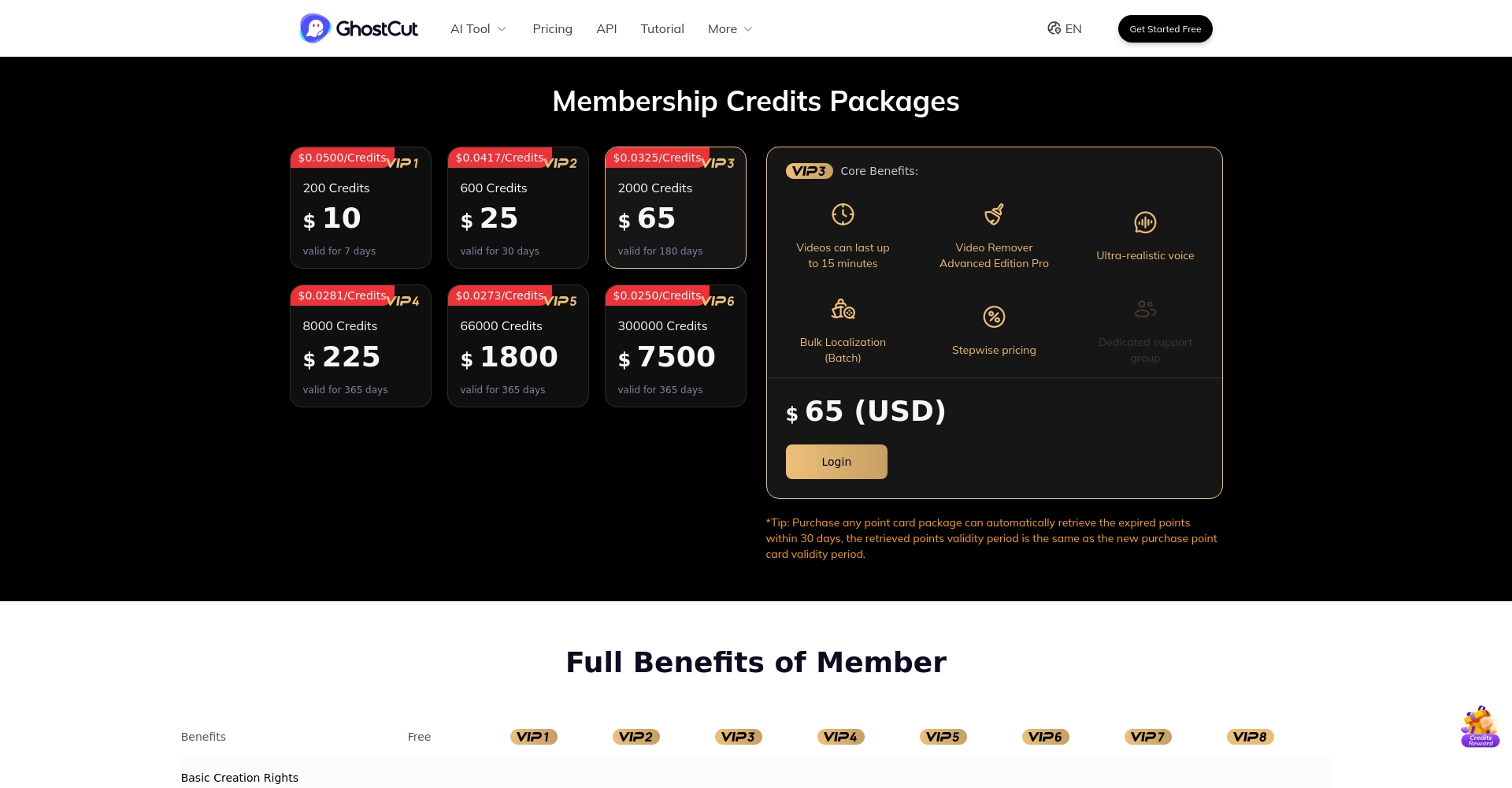Image resolution: width=1512 pixels, height=788 pixels.
Task: Go to the API page
Action: (x=606, y=28)
